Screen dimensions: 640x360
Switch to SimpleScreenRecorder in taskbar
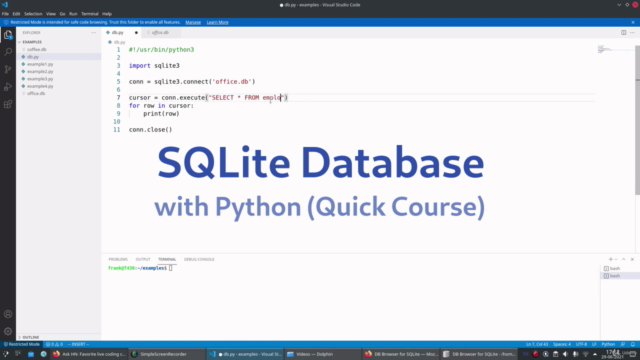[x=167, y=354]
